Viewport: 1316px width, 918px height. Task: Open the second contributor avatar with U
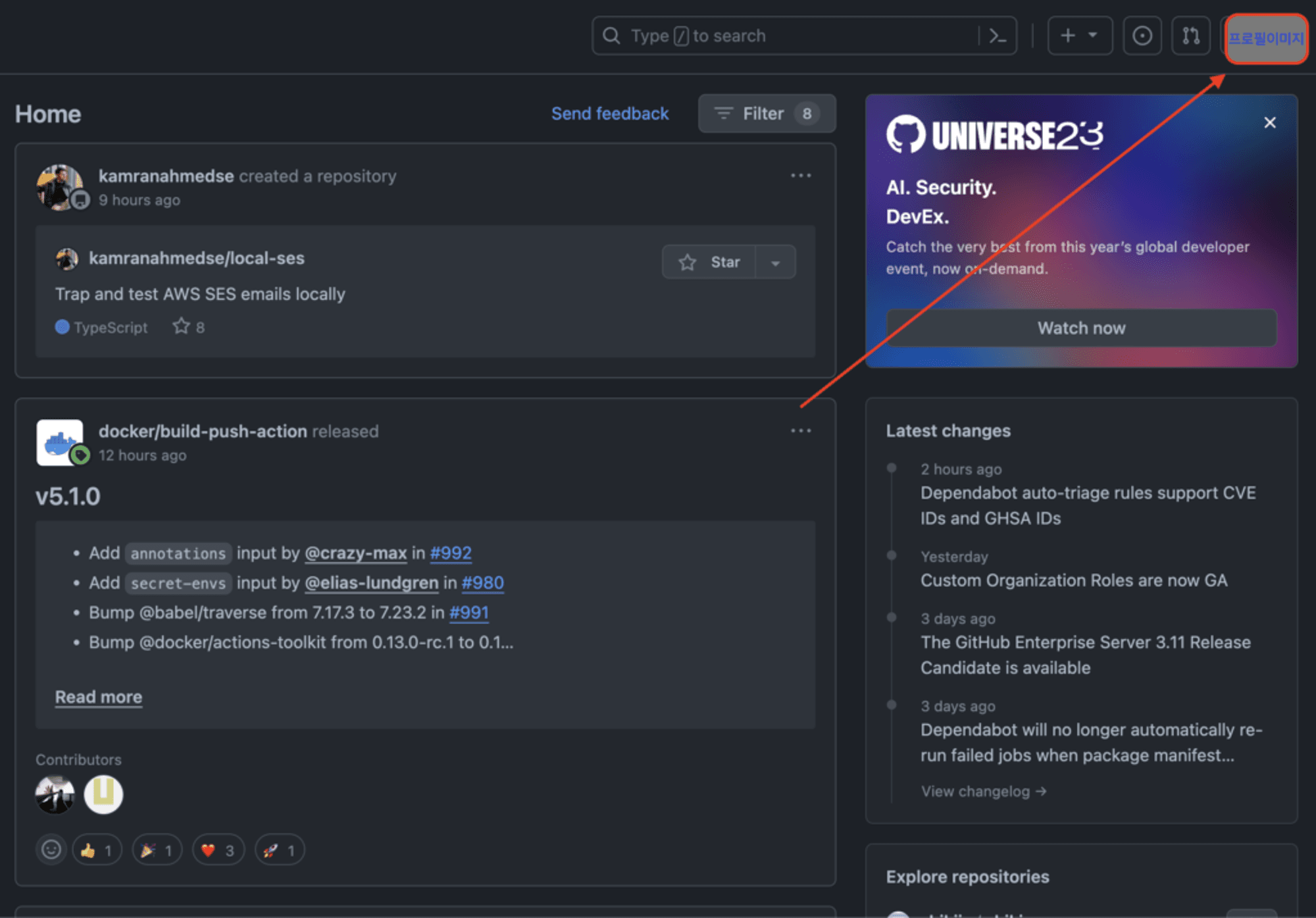tap(103, 794)
